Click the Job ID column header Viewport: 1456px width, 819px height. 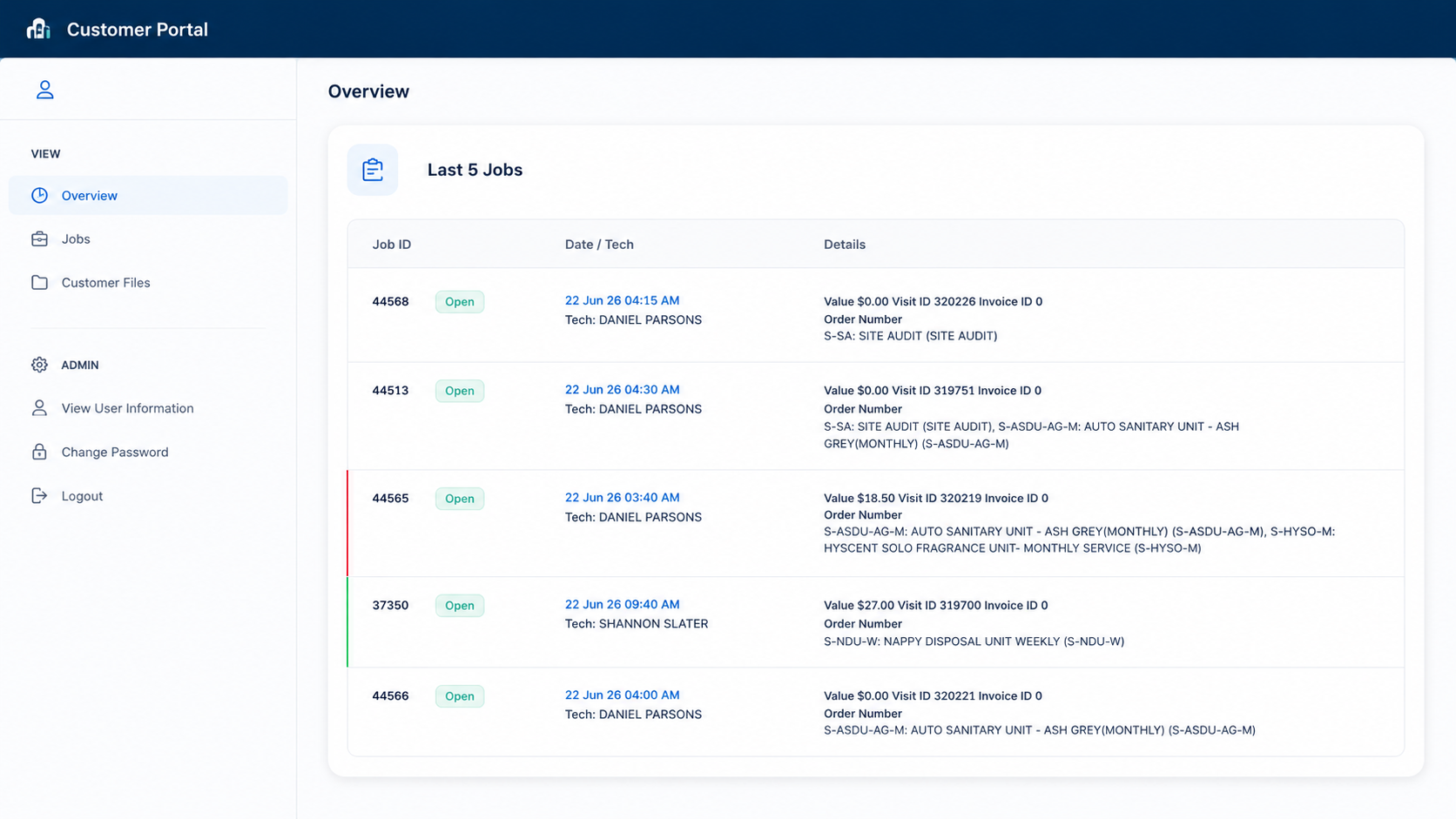coord(392,245)
